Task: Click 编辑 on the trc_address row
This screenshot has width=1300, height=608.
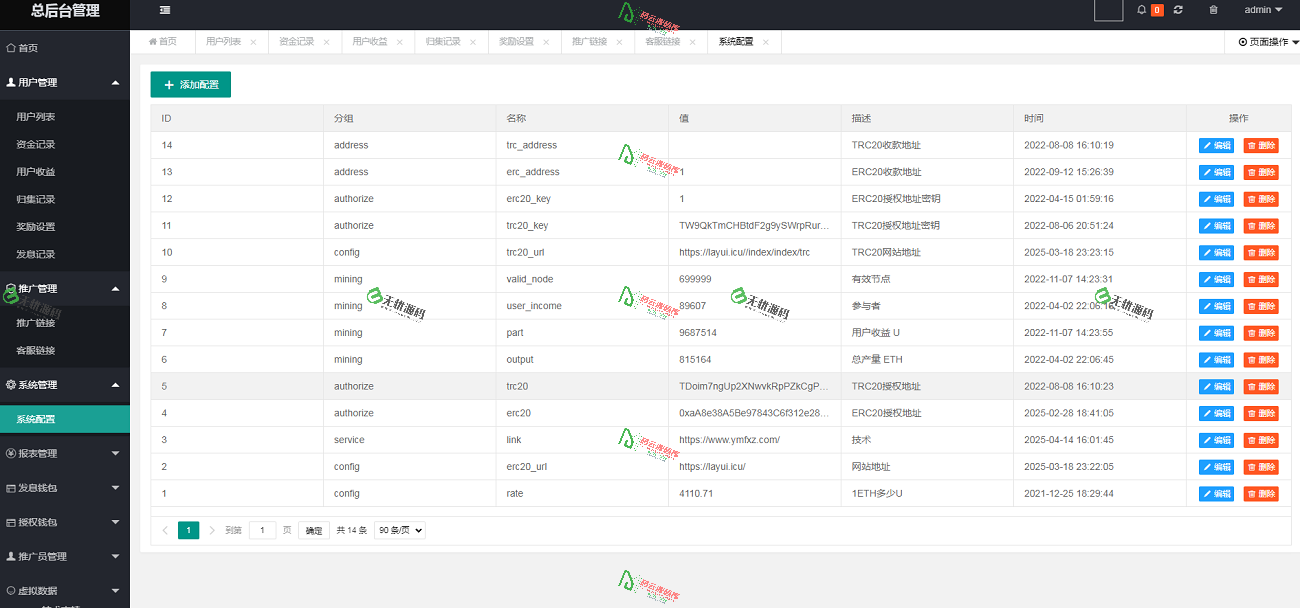Action: coord(1215,145)
